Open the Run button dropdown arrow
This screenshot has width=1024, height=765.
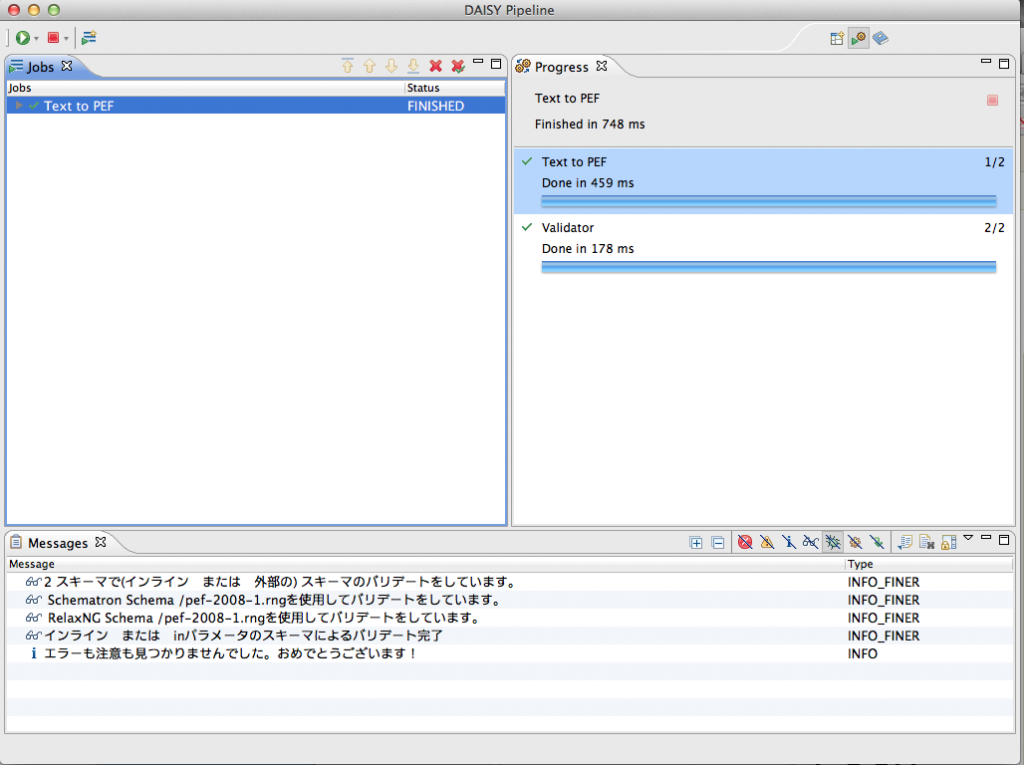(x=36, y=39)
